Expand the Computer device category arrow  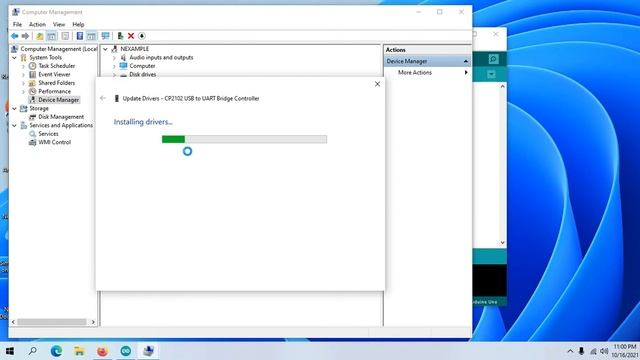pos(114,66)
